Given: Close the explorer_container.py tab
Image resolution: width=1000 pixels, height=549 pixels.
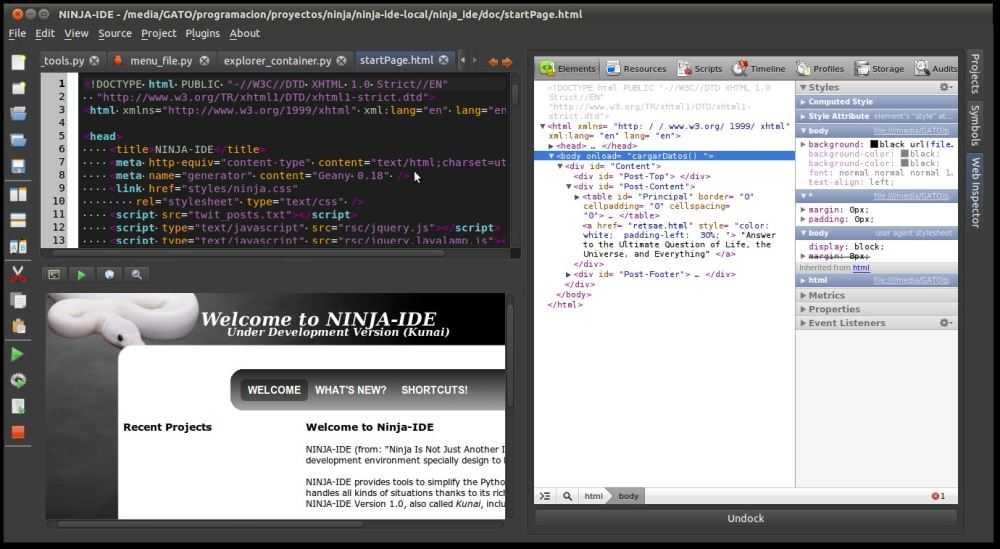Looking at the screenshot, I should click(341, 61).
